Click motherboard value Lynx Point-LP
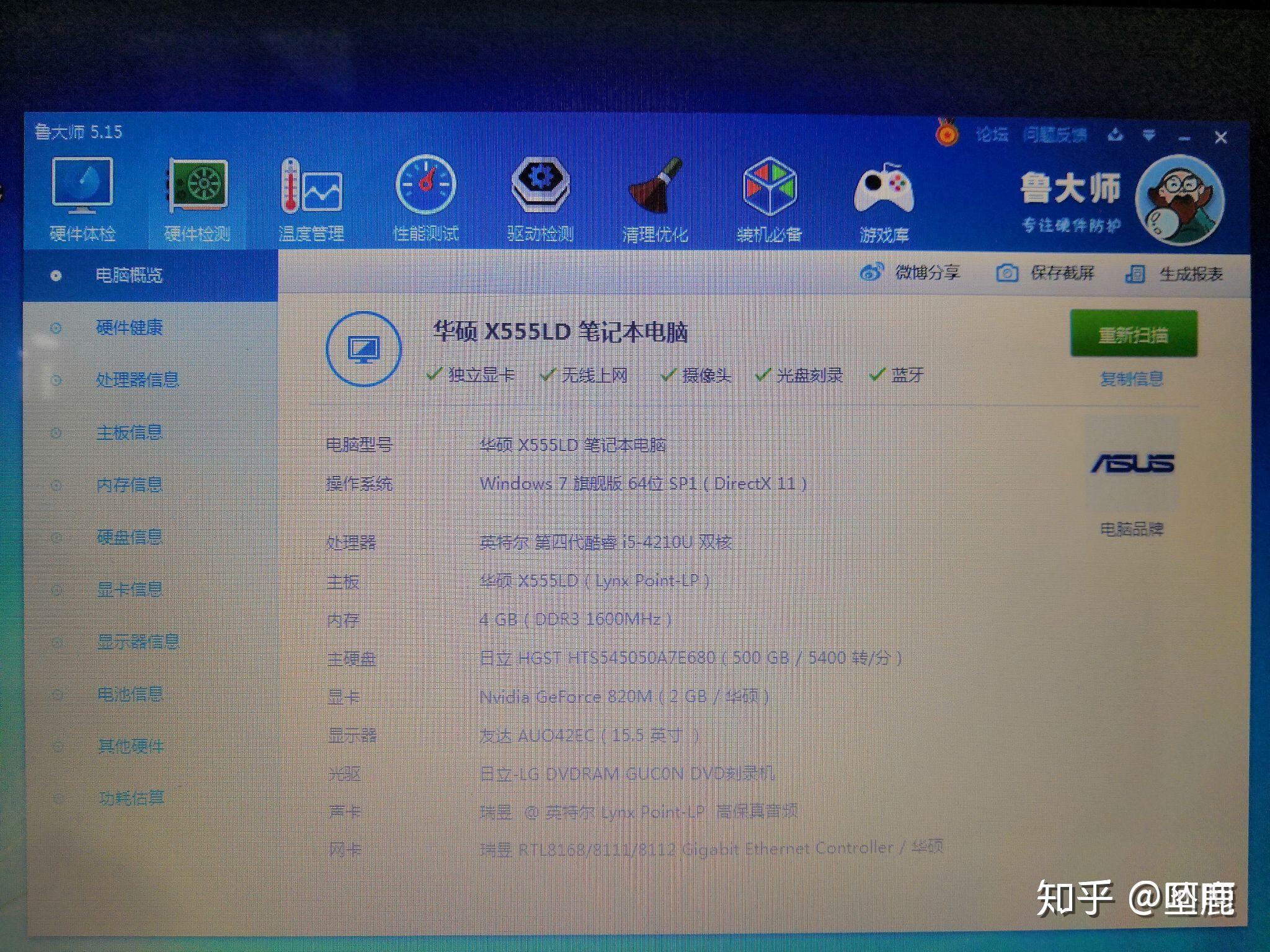 [595, 581]
